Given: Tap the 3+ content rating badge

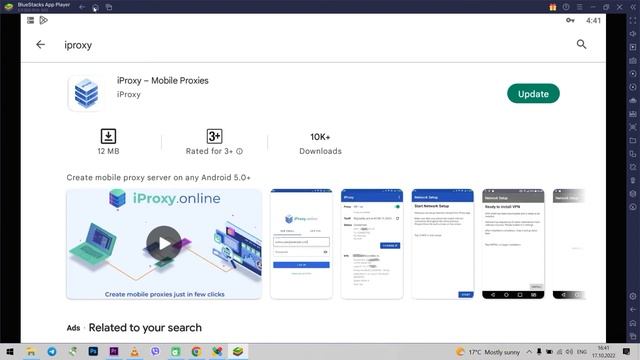Looking at the screenshot, I should (214, 136).
